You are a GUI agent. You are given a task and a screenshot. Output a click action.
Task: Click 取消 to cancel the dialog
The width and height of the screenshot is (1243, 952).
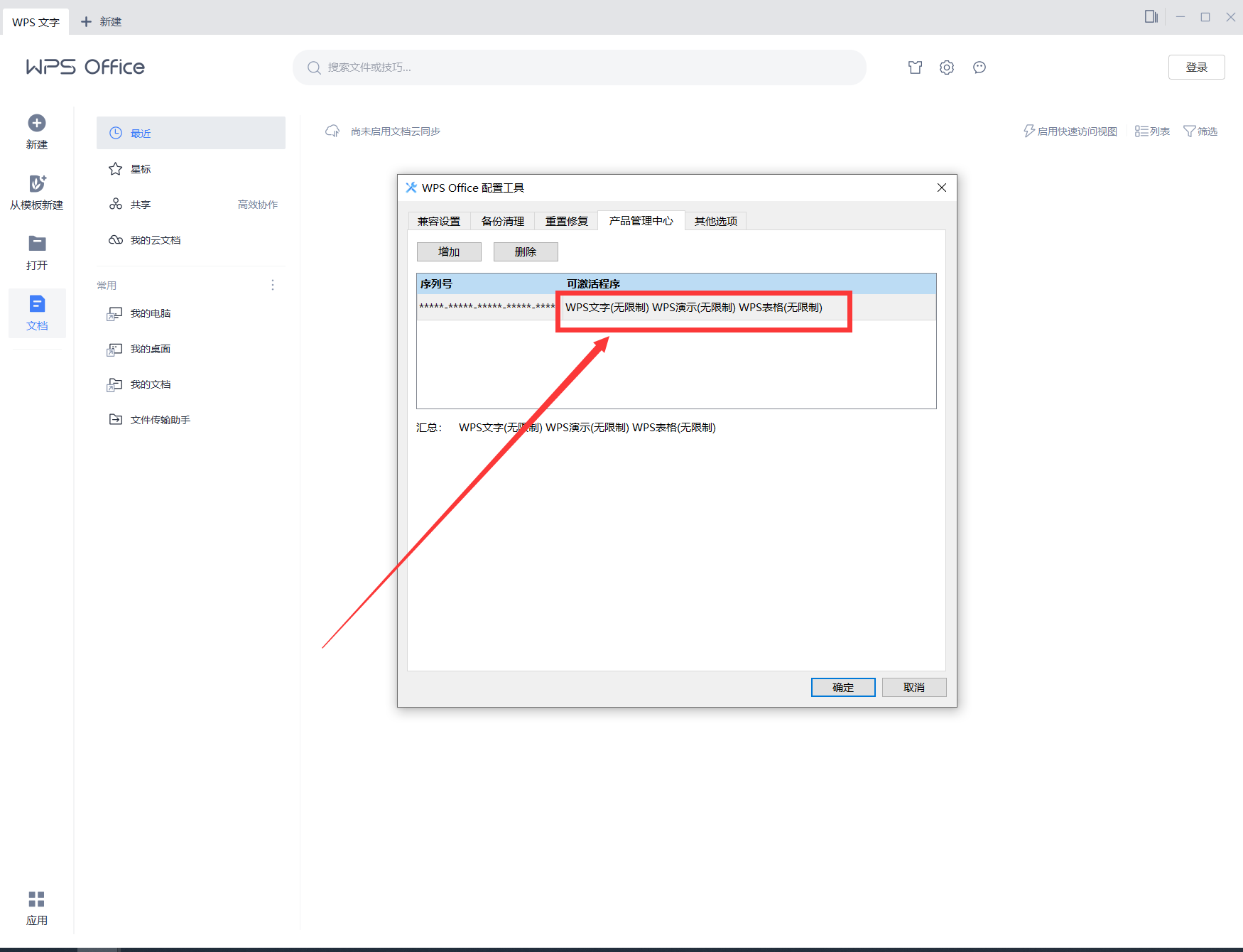[x=914, y=688]
